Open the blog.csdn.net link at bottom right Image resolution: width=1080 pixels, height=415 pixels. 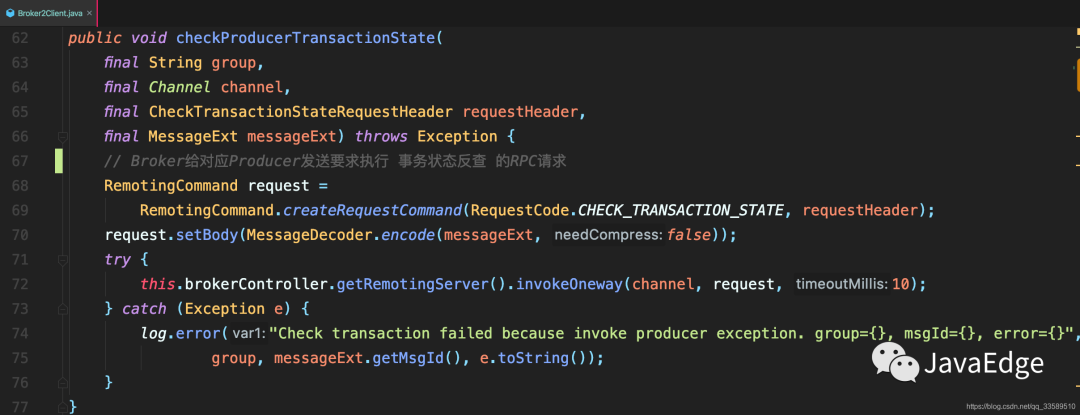(x=1021, y=407)
